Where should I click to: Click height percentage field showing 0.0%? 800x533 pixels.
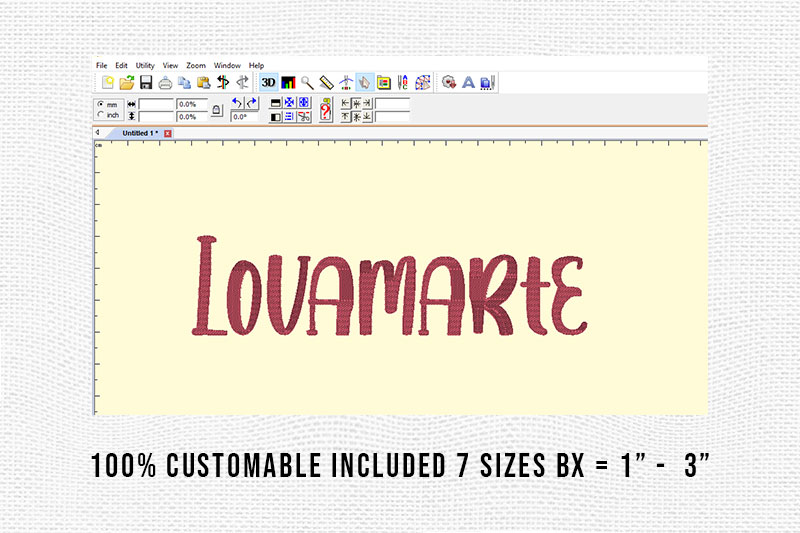tap(192, 117)
